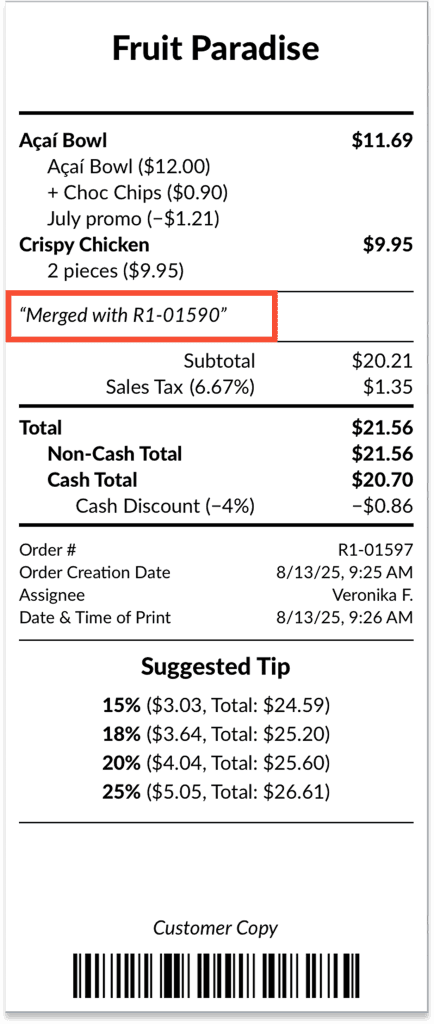The image size is (434, 1024).
Task: Select the assignee name Veronika F.
Action: (x=373, y=595)
